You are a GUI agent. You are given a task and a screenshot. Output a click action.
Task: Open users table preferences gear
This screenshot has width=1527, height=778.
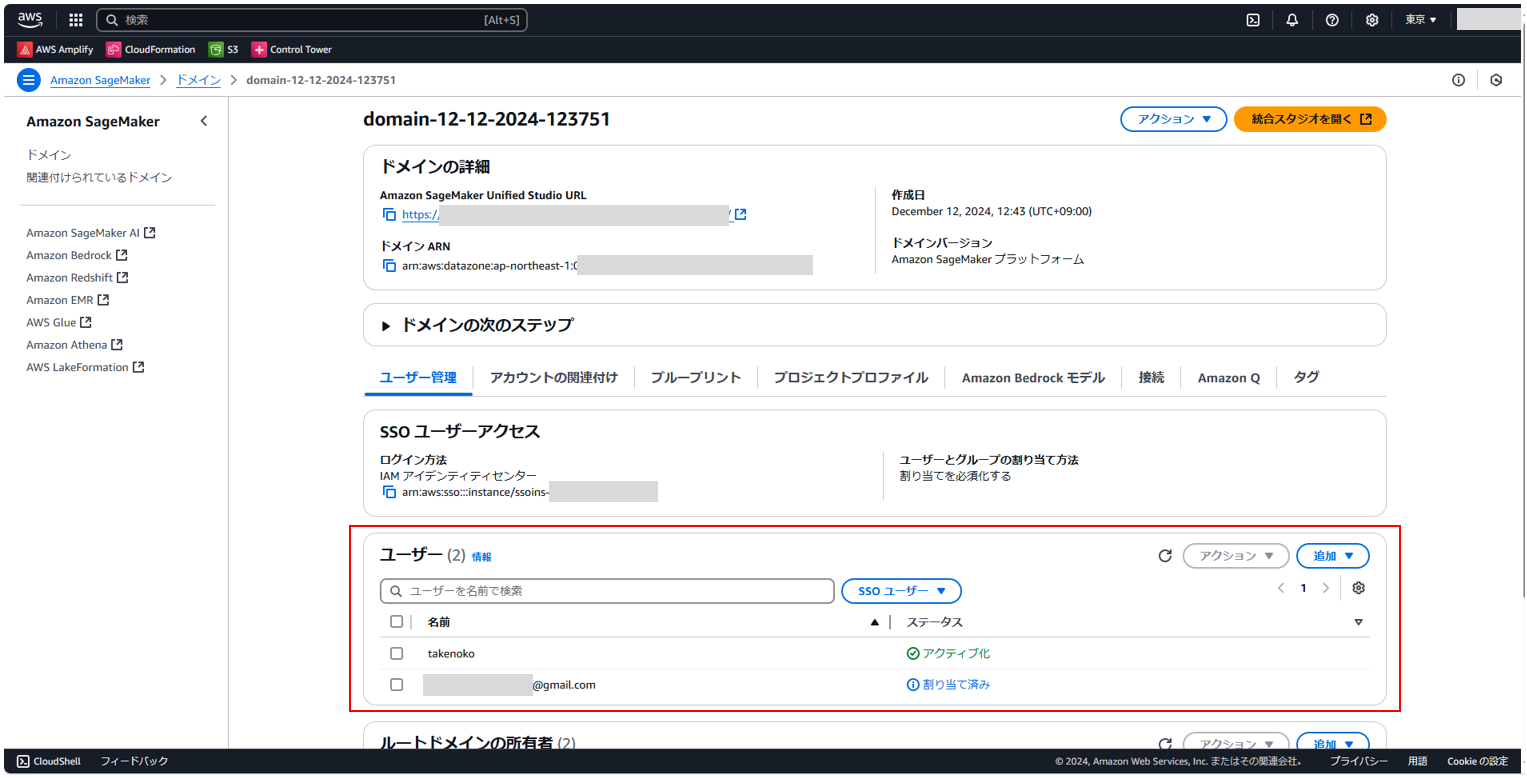[1358, 588]
